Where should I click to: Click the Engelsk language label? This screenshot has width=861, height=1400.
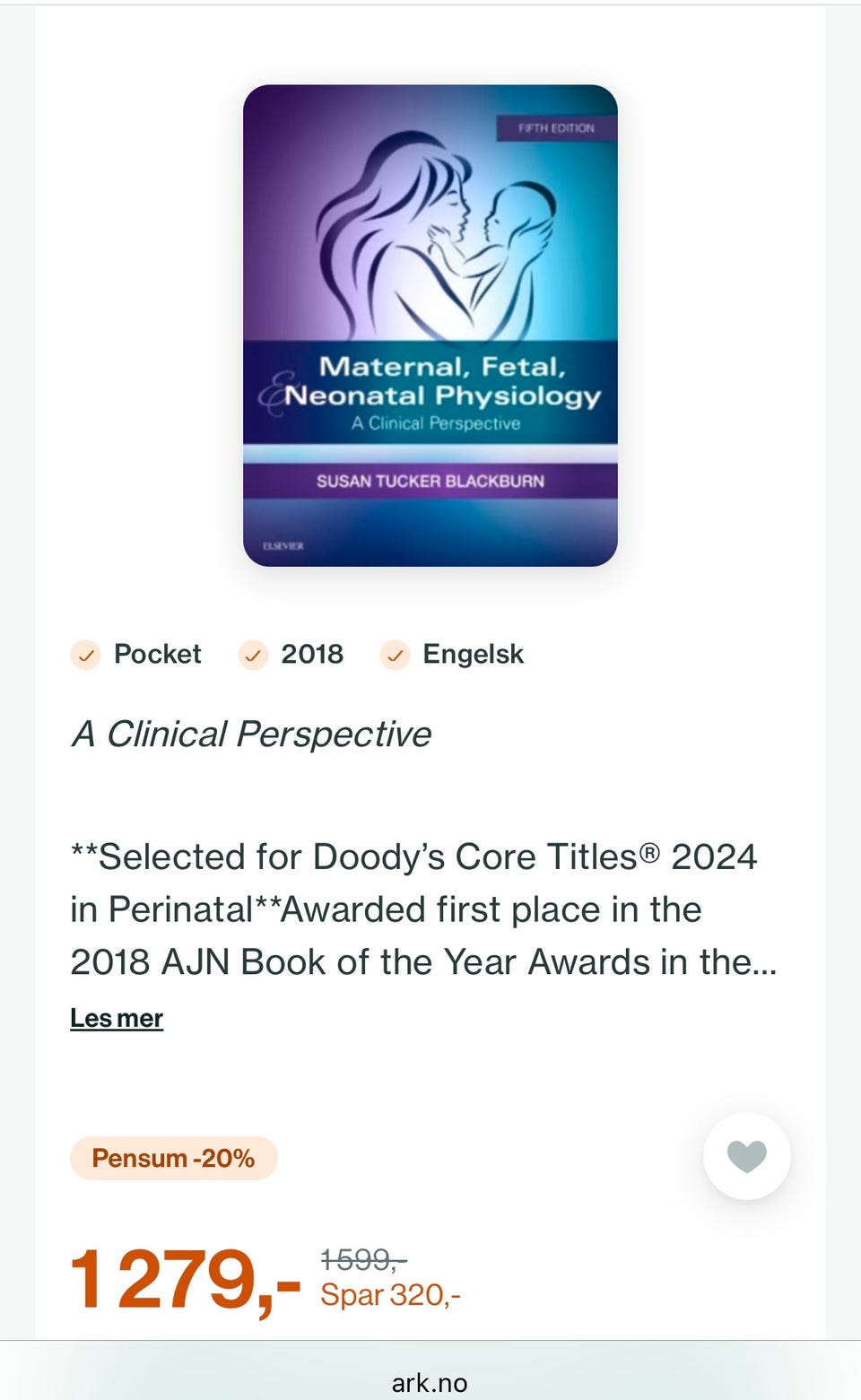click(x=473, y=654)
